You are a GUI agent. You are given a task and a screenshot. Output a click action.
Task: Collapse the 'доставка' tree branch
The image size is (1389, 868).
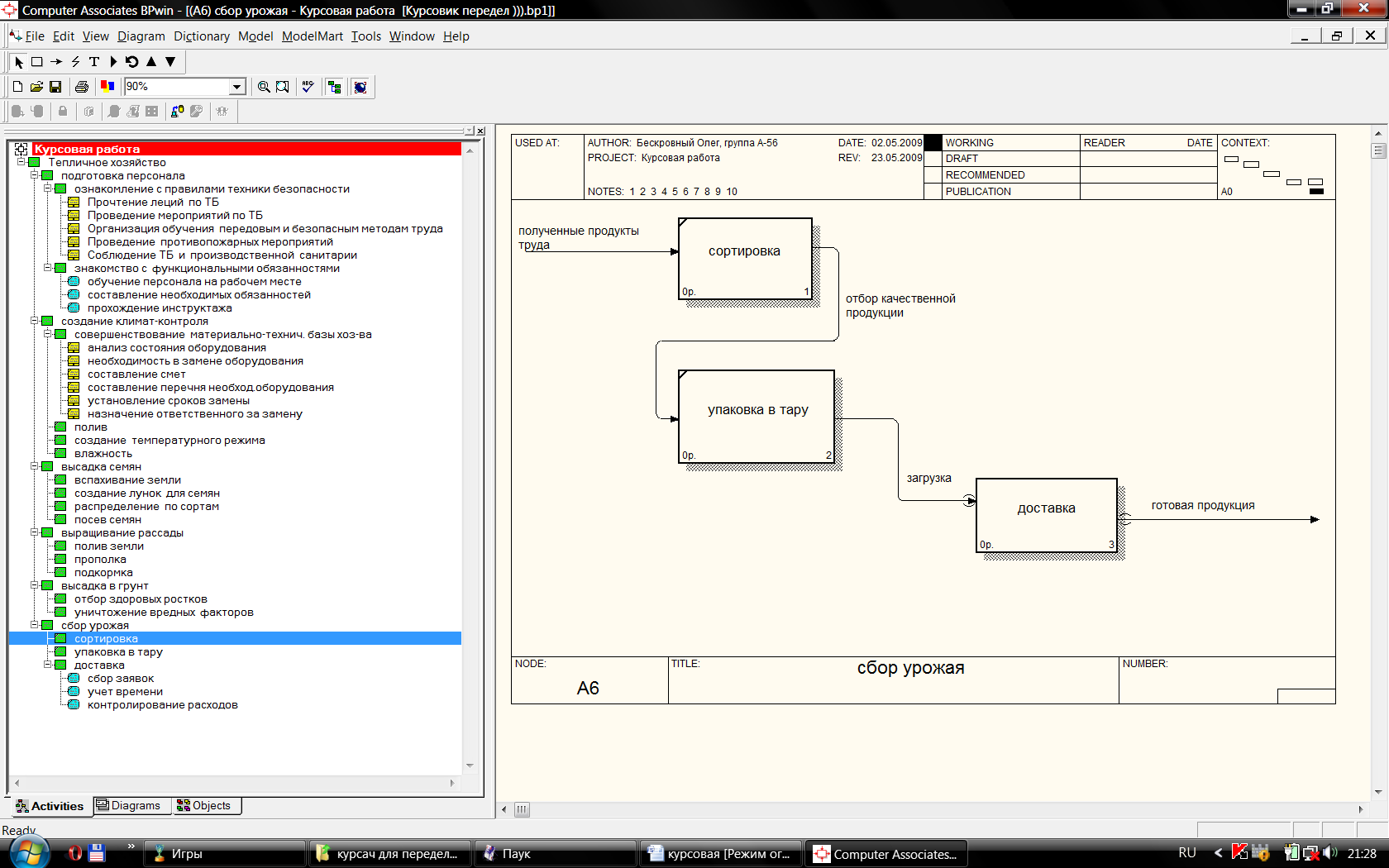[48, 665]
